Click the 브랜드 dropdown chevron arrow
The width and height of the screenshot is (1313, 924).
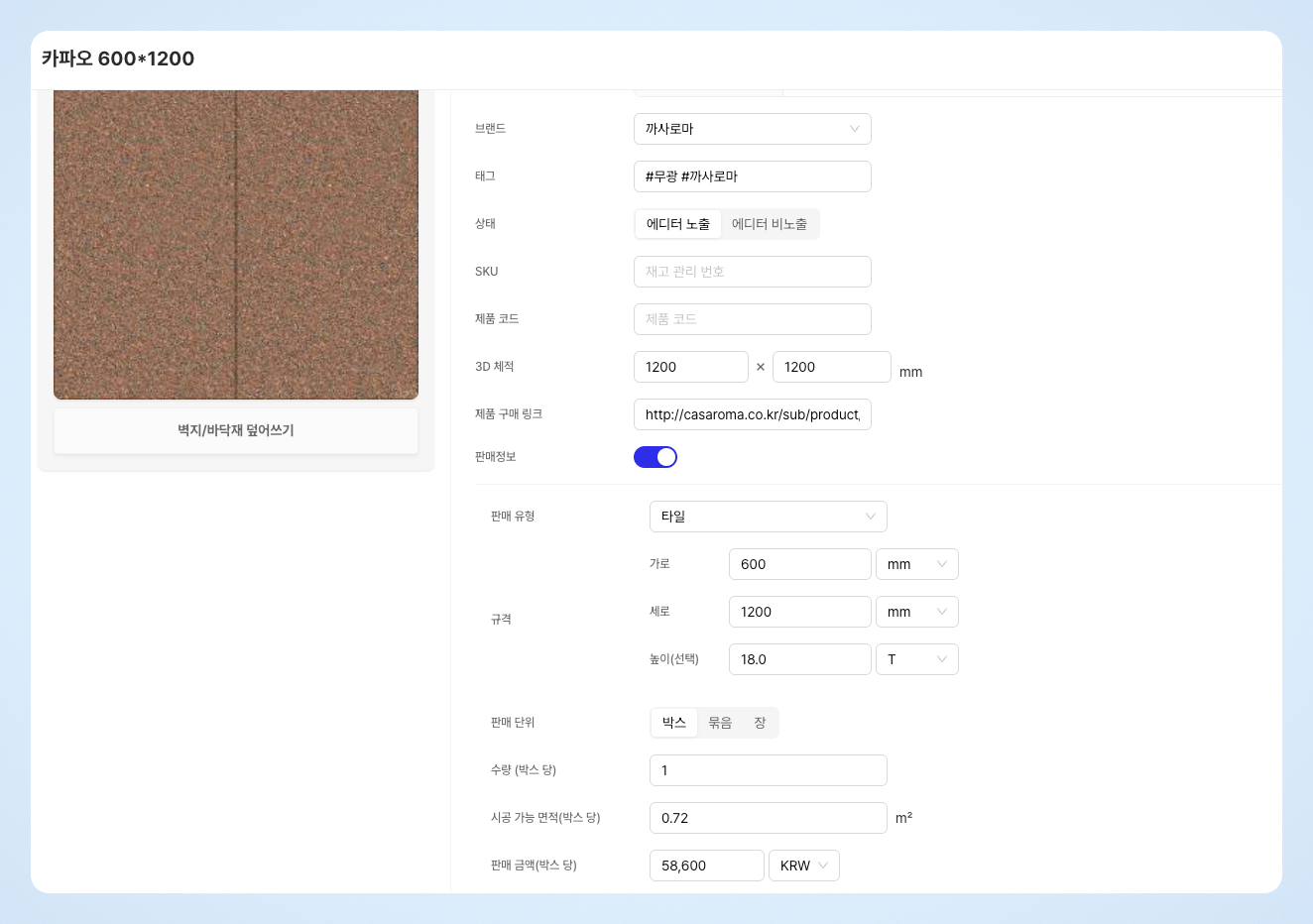855,129
